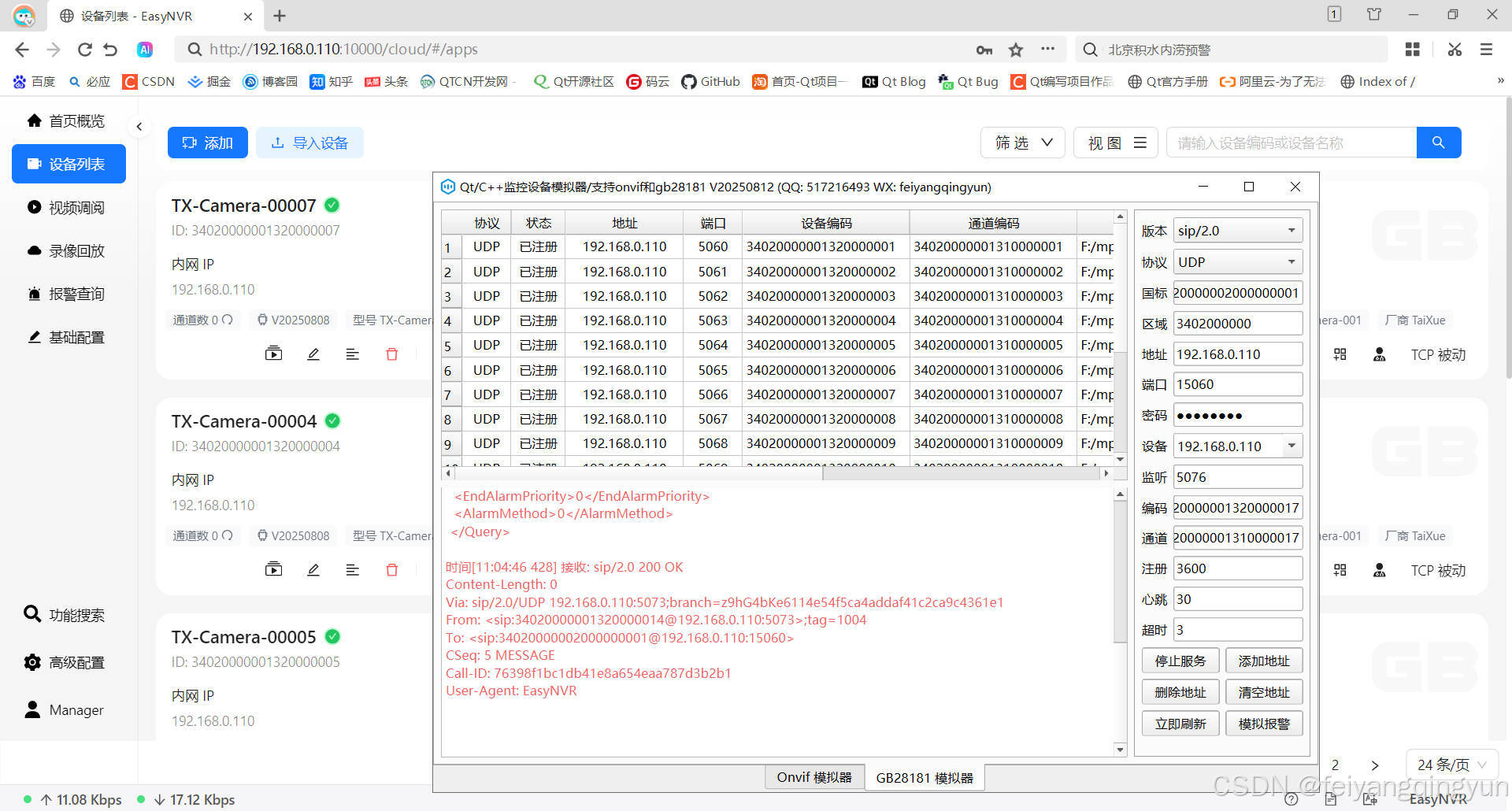Click the user icon in the upper right card
The image size is (1512, 811).
[1379, 354]
